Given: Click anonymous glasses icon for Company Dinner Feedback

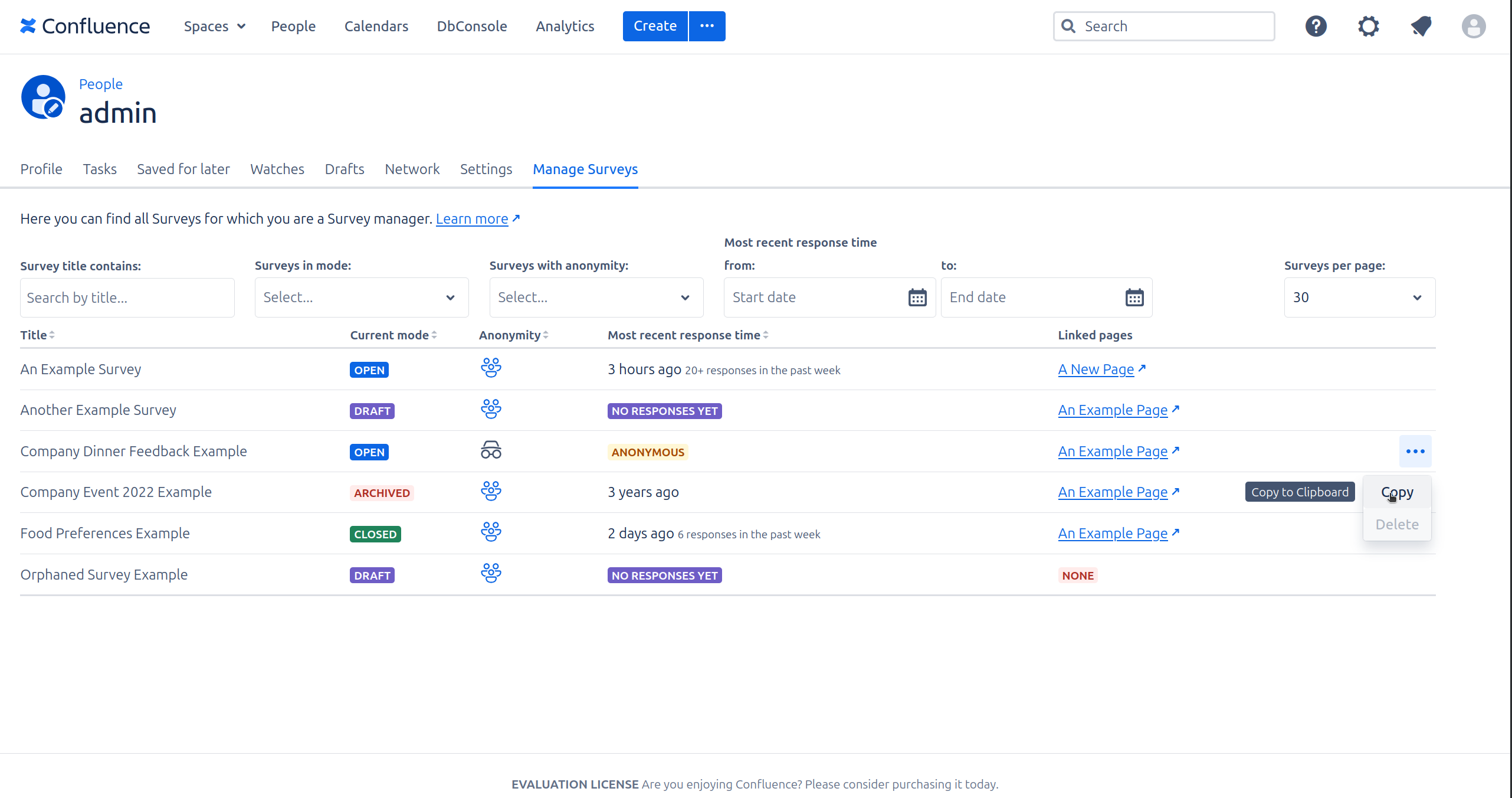Looking at the screenshot, I should tap(490, 451).
